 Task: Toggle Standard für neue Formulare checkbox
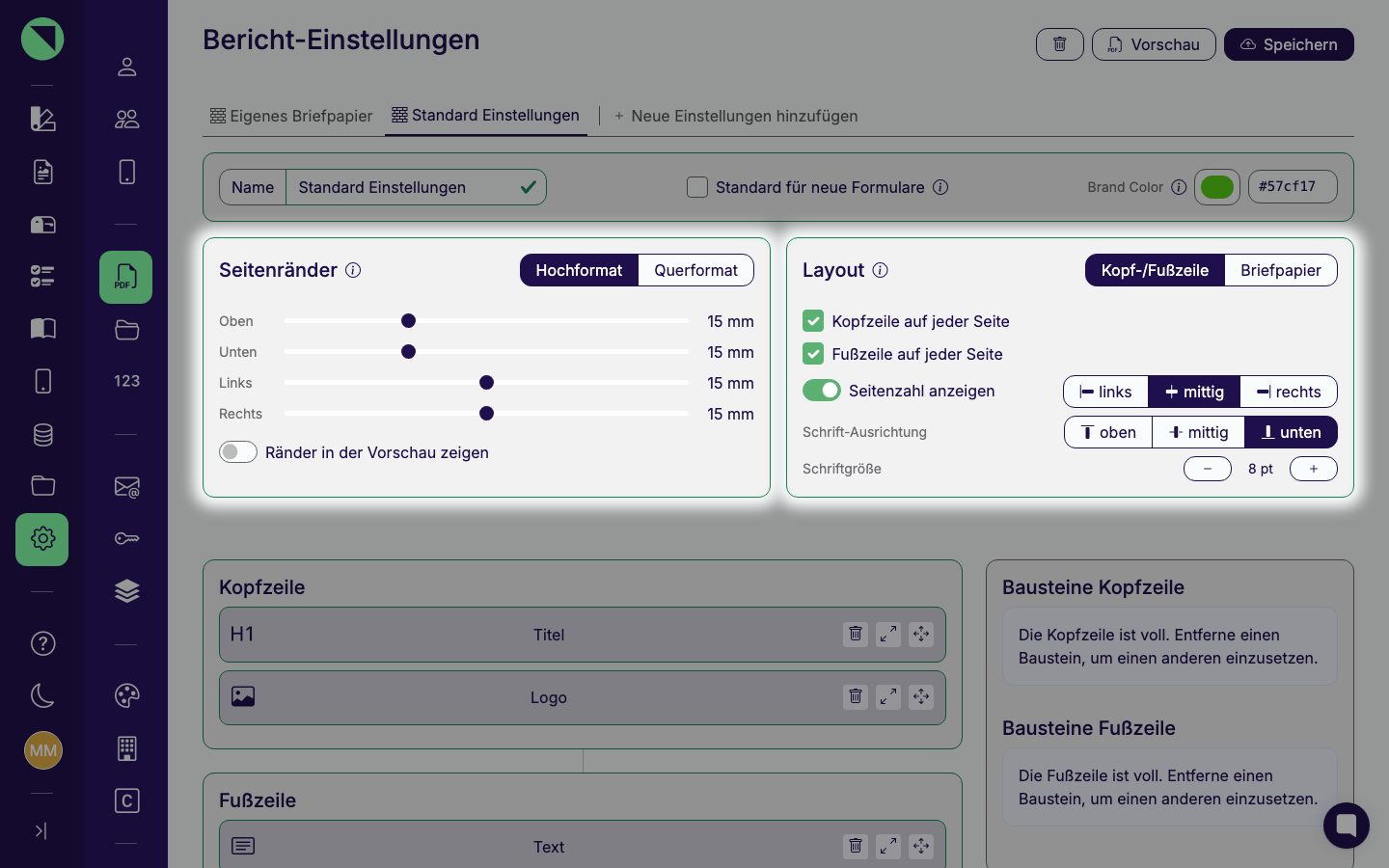(697, 187)
